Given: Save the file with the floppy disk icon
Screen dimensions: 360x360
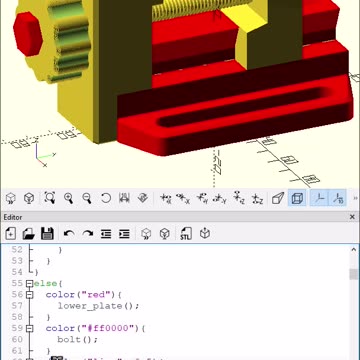Looking at the screenshot, I should pyautogui.click(x=47, y=234).
